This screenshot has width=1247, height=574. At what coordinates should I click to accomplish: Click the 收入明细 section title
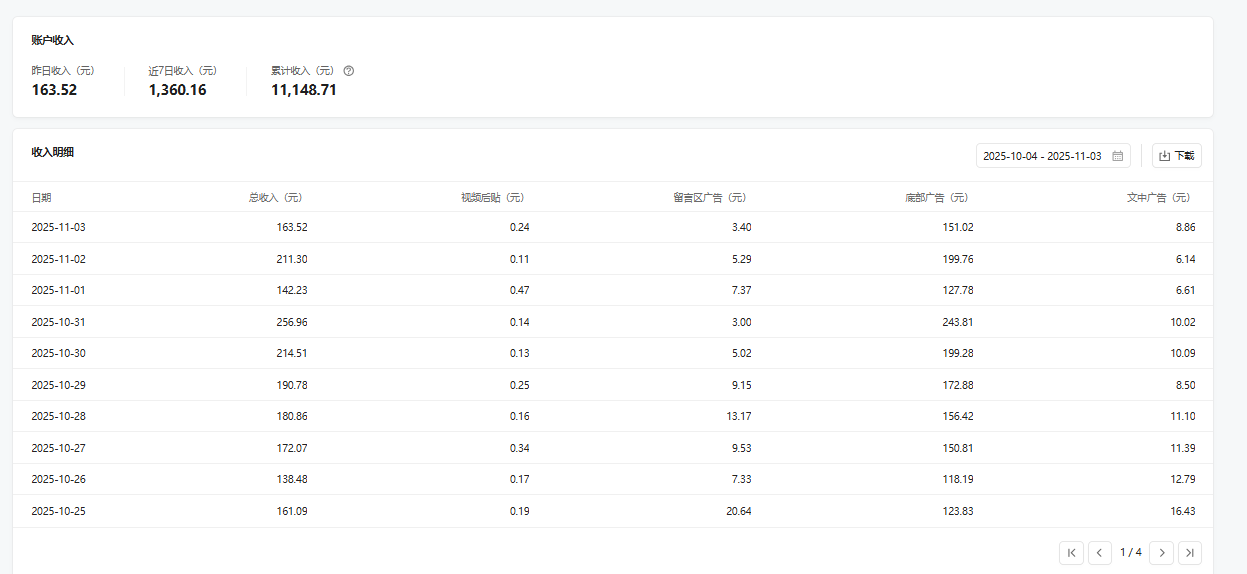point(52,152)
